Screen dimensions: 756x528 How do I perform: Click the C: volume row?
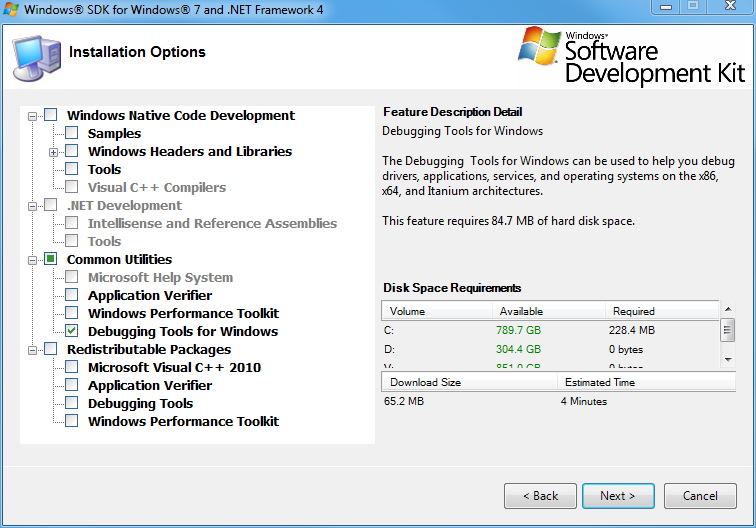click(550, 330)
